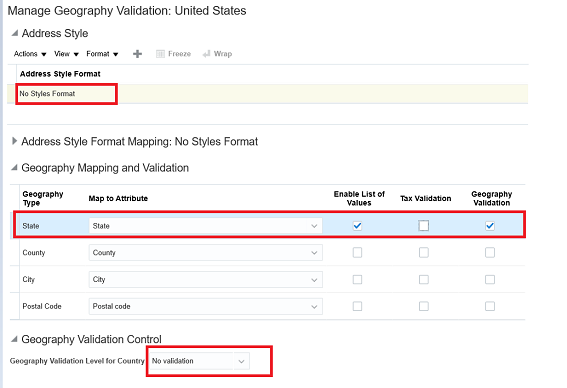Image resolution: width=567 pixels, height=388 pixels.
Task: Check Tax Validation for State row
Action: 424,226
